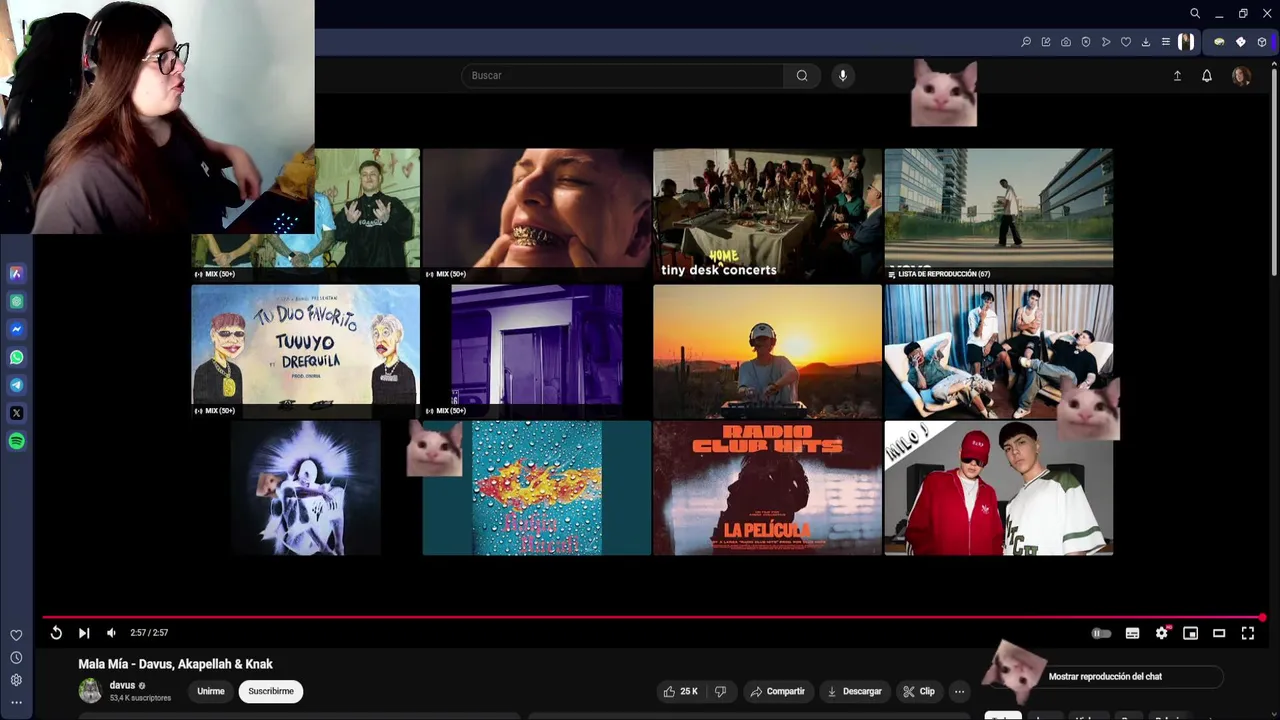Open sidebar bookmarks heart icon
Viewport: 1280px width, 720px height.
coord(16,635)
